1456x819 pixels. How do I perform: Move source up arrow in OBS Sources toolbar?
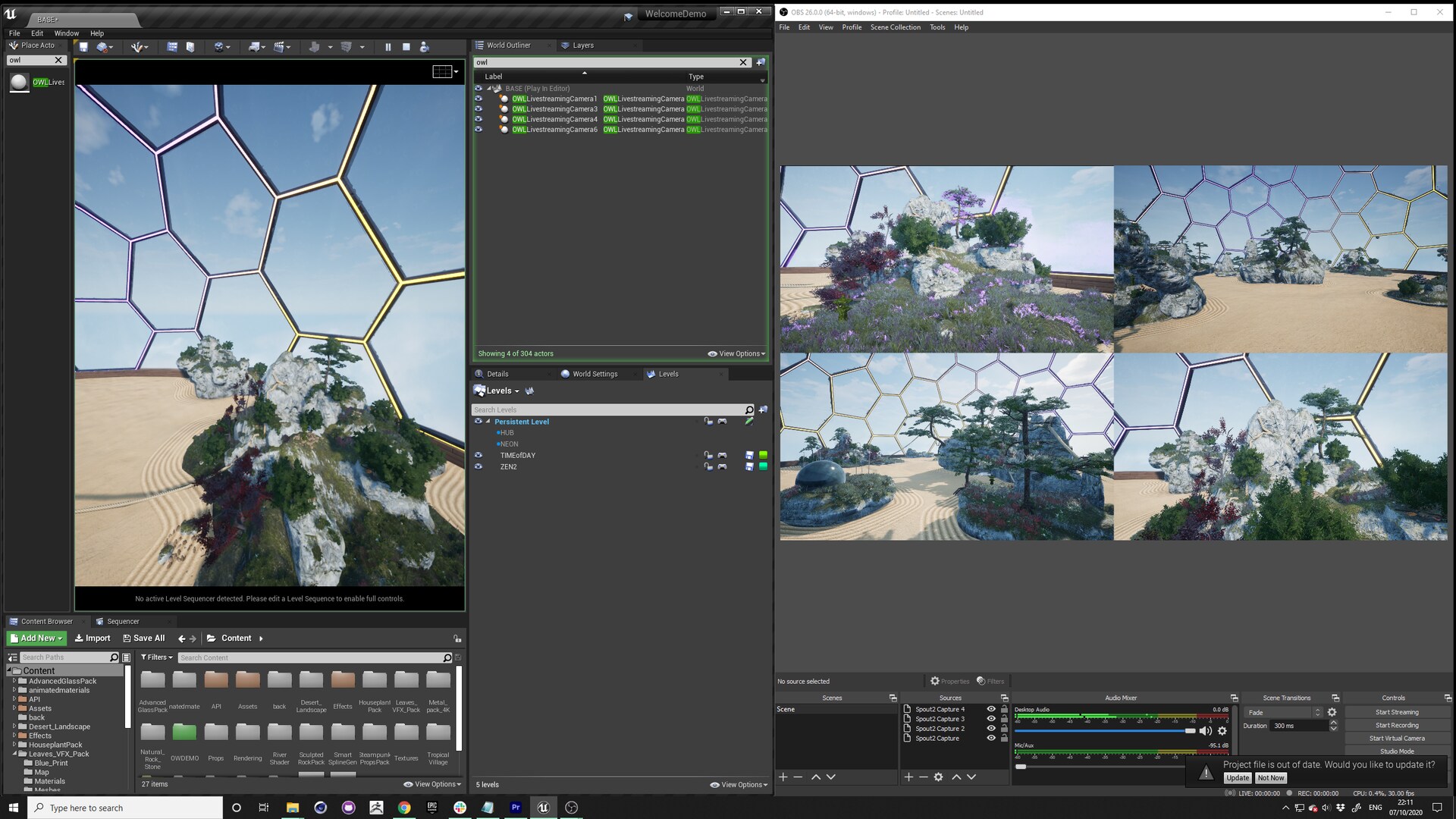[x=956, y=777]
